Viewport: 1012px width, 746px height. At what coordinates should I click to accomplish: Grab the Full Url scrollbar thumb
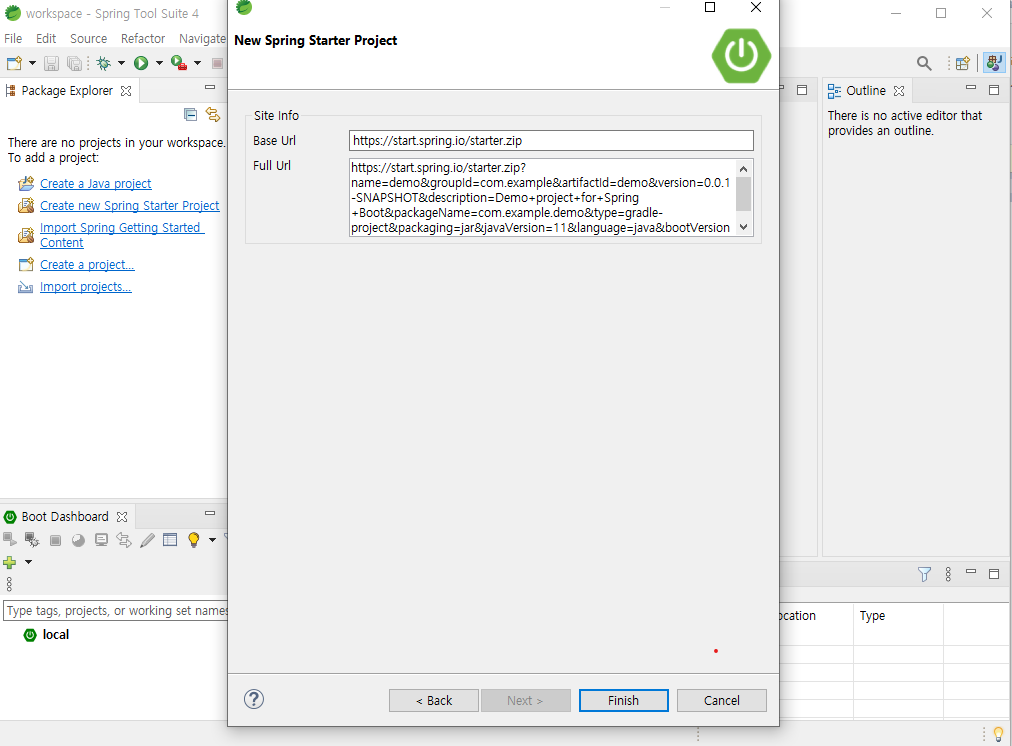[x=744, y=194]
